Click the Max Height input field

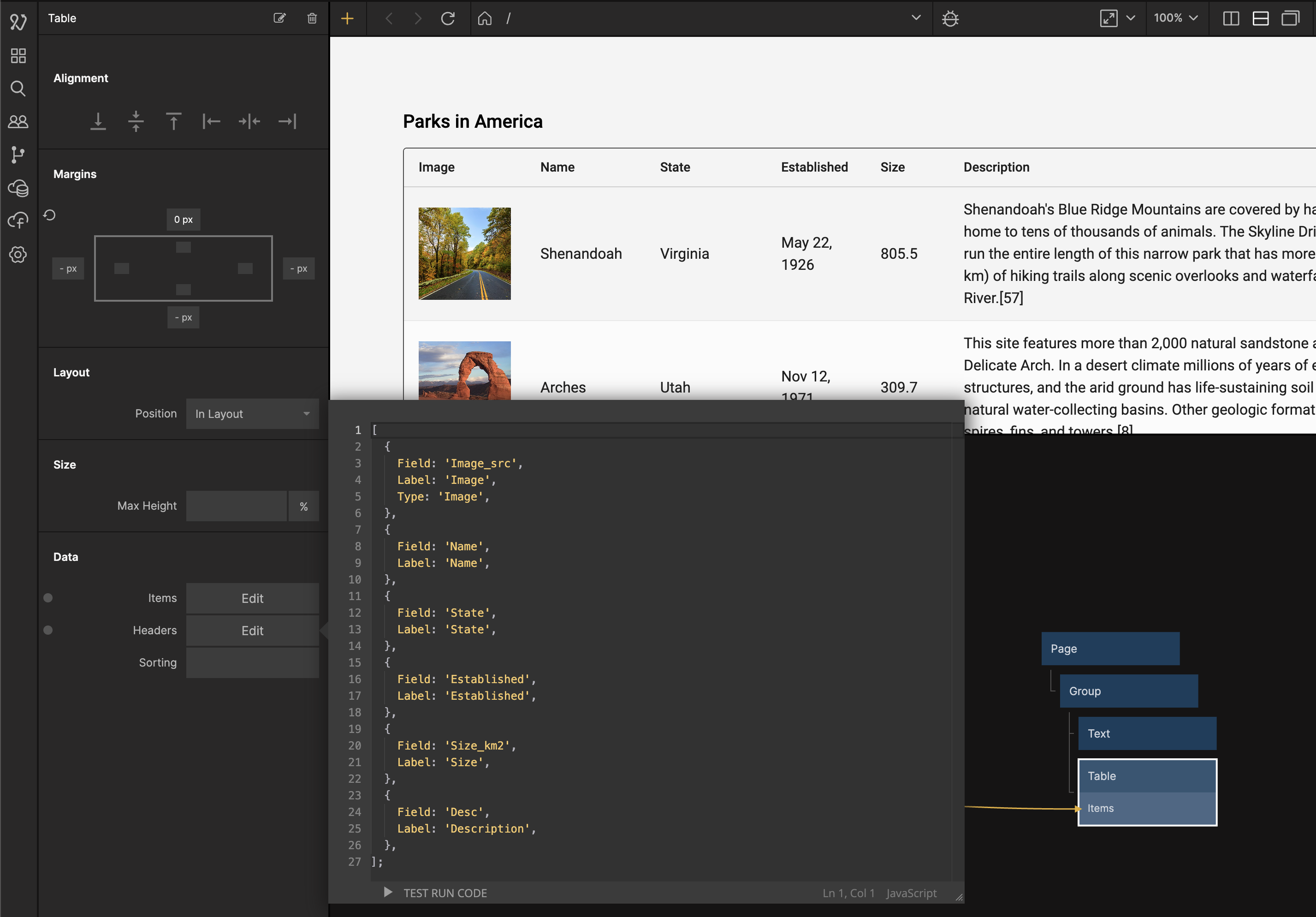pos(236,506)
